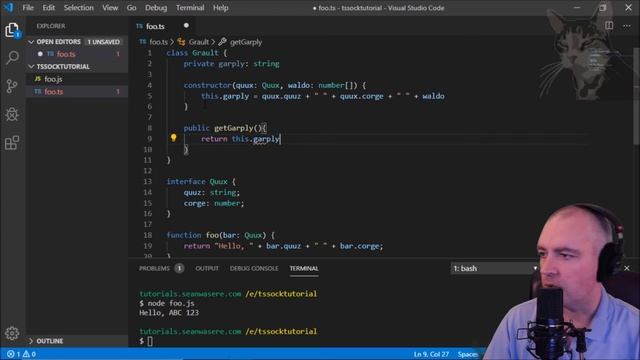
Task: Click the error count icon in status bar
Action: click(13, 354)
